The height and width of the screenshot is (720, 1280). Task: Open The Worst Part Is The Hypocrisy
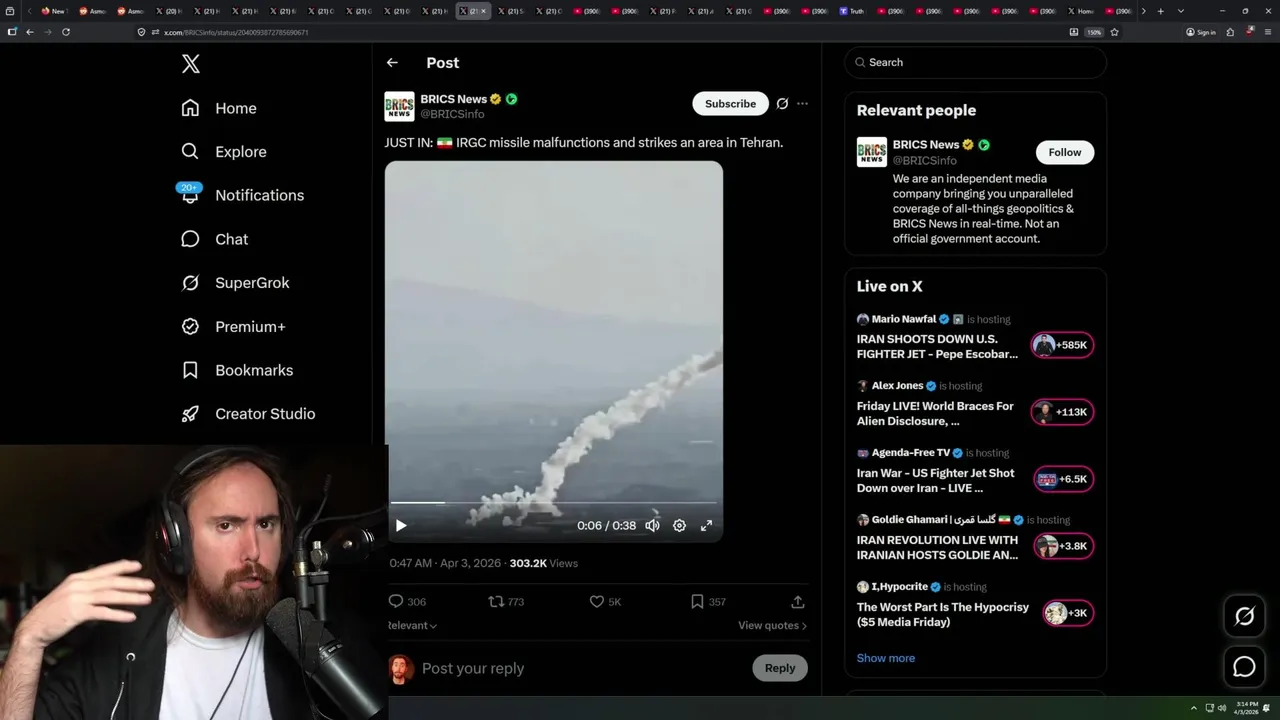click(x=942, y=614)
